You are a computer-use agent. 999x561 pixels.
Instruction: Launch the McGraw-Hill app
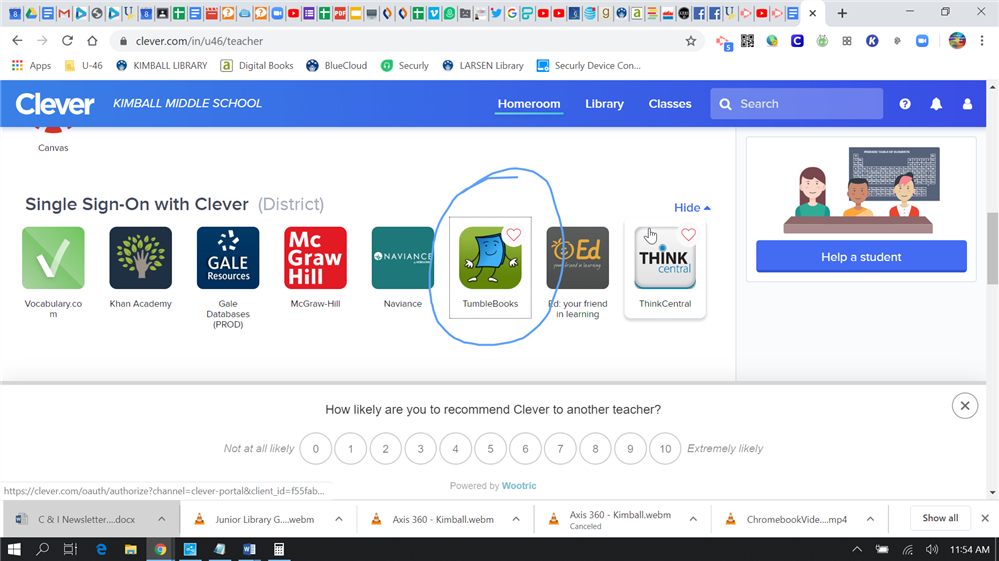tap(315, 257)
